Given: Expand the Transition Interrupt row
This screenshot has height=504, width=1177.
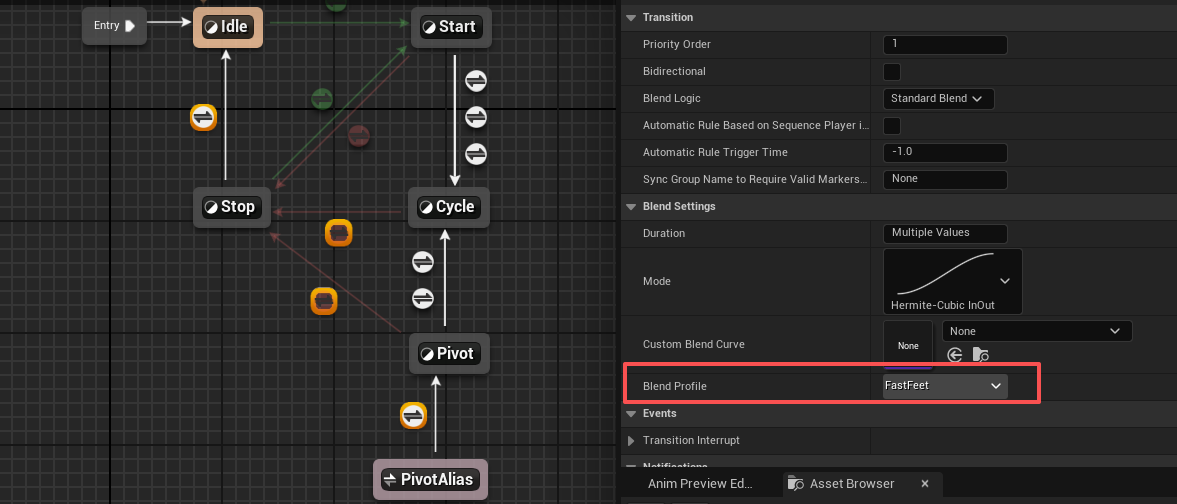Looking at the screenshot, I should tap(631, 440).
